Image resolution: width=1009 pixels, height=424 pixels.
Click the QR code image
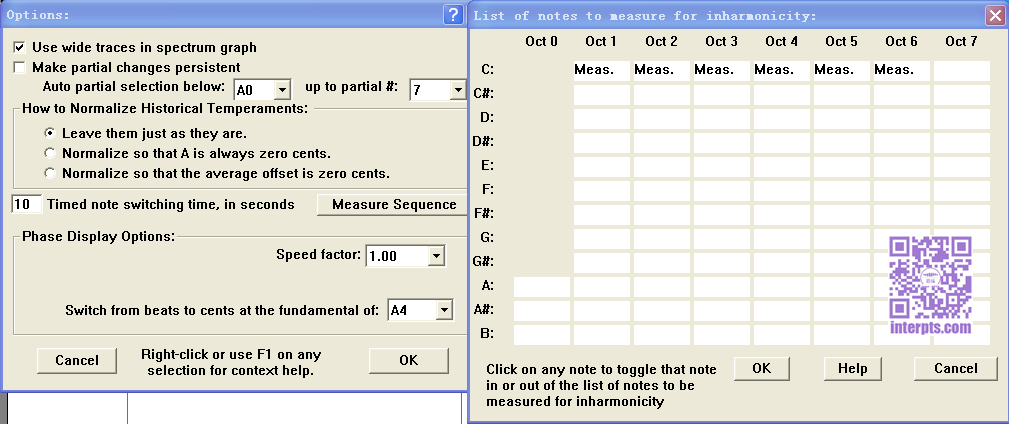930,277
